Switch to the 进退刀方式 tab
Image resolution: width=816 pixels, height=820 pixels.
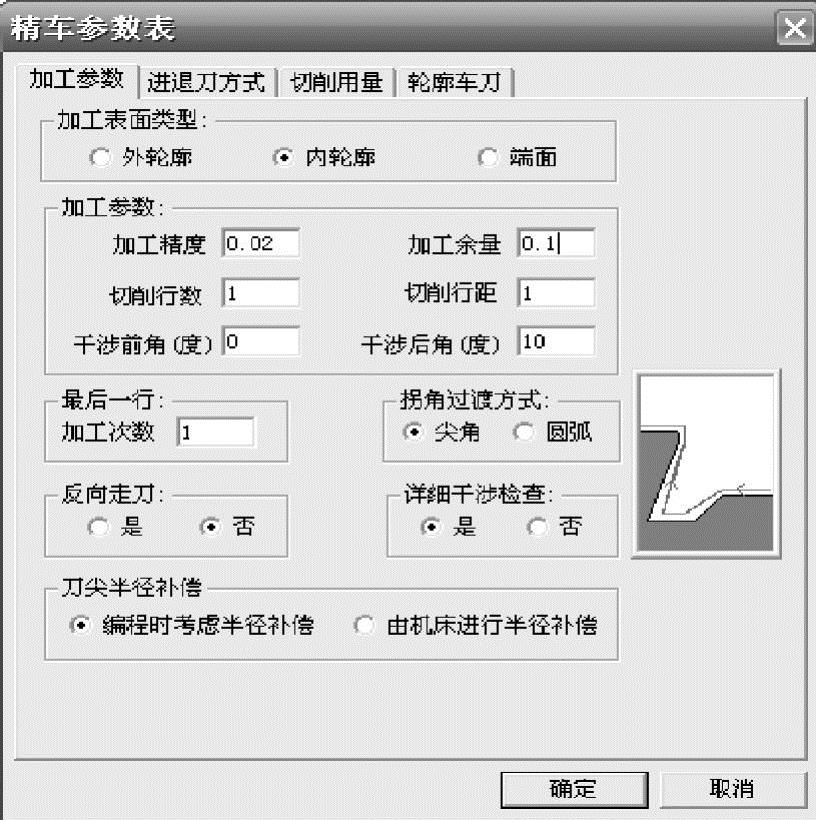[207, 83]
